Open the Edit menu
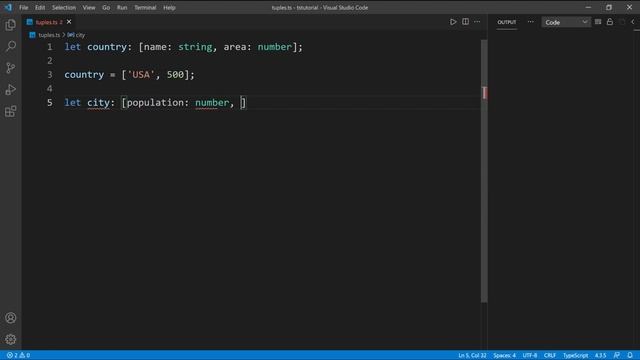The width and height of the screenshot is (640, 360). coord(40,7)
